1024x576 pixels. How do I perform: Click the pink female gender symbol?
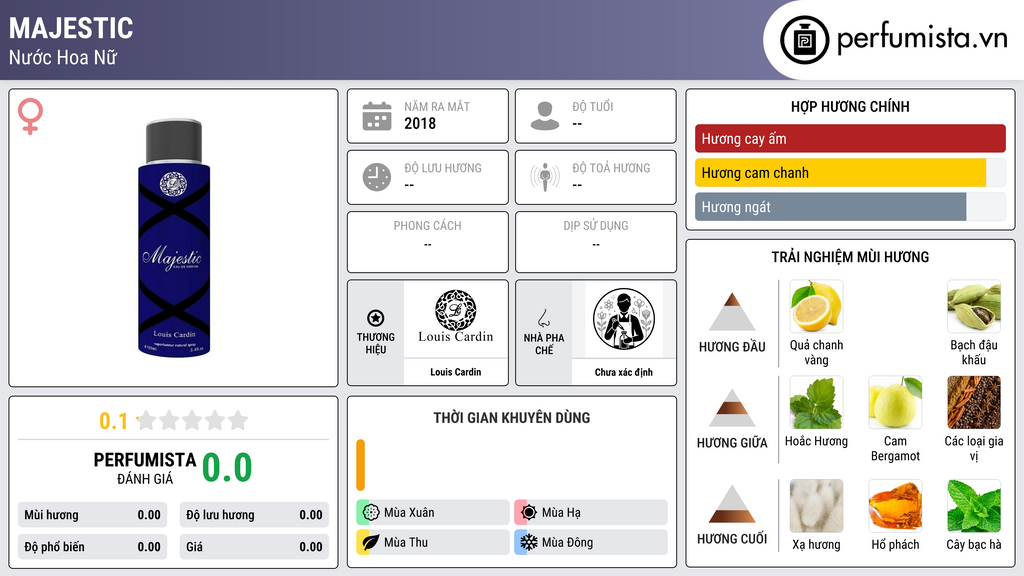(x=30, y=116)
